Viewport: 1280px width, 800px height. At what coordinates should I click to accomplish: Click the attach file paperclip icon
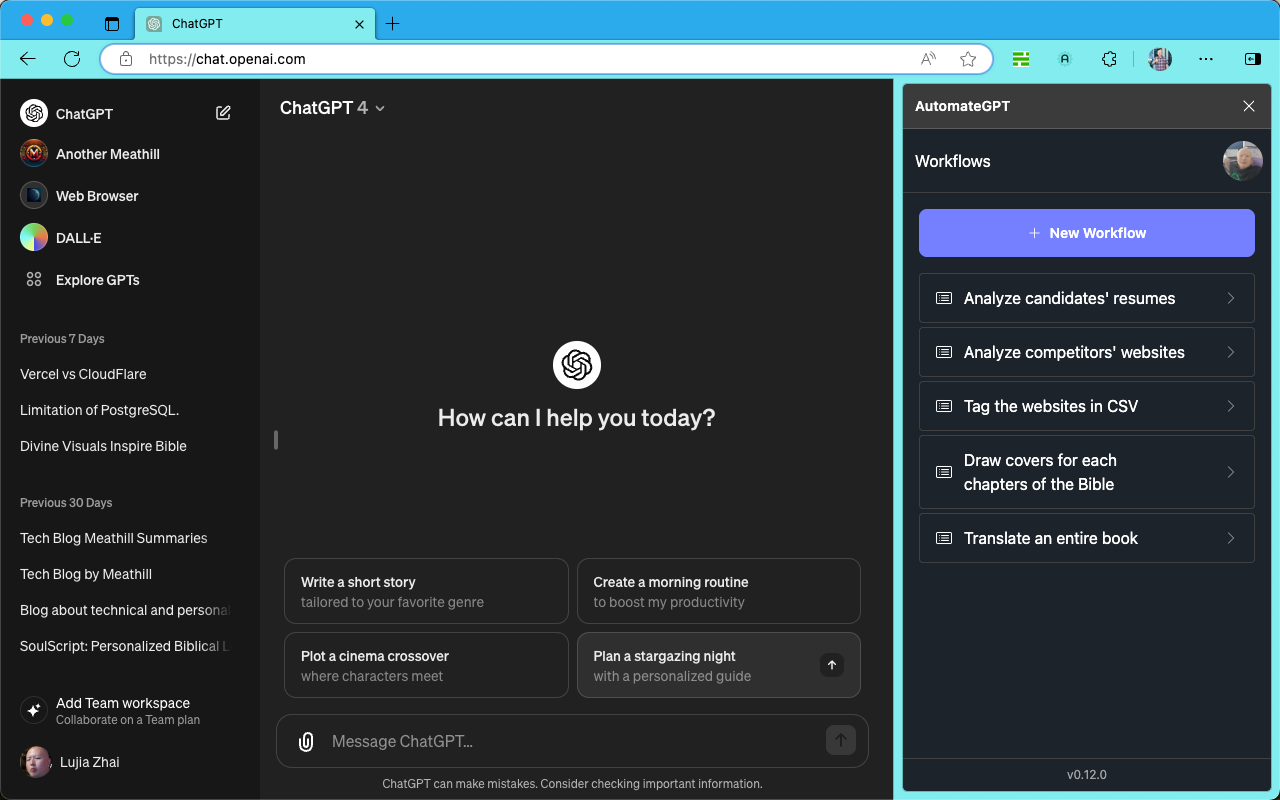coord(306,741)
